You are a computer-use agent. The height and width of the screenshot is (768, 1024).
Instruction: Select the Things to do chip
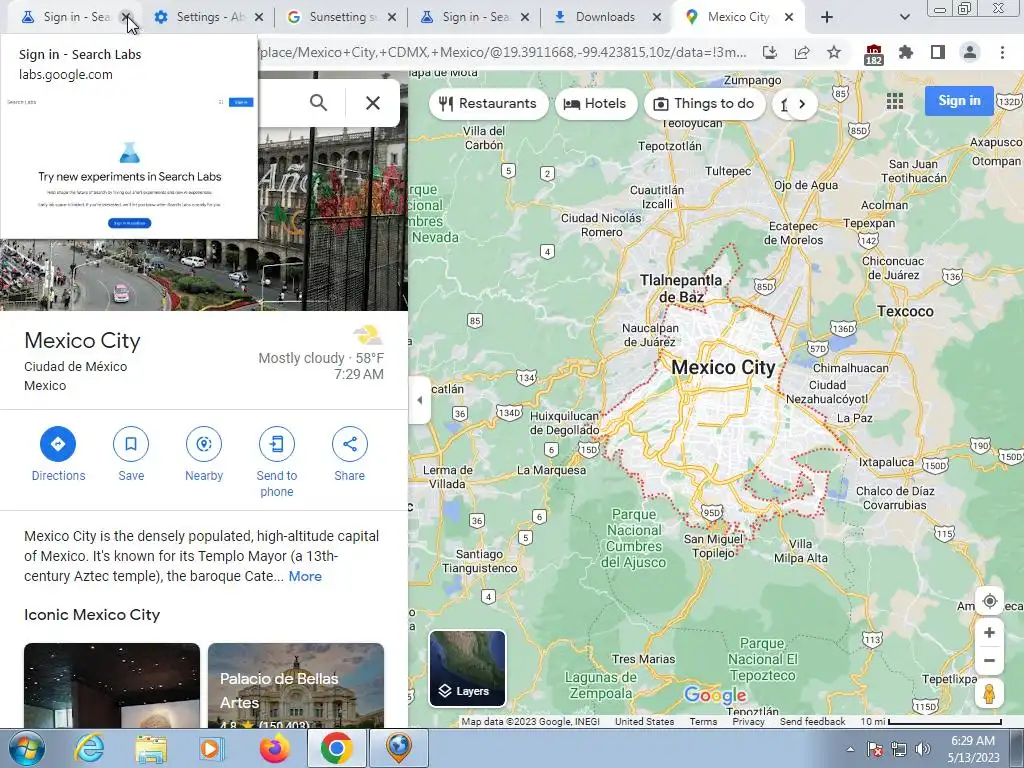[x=704, y=103]
